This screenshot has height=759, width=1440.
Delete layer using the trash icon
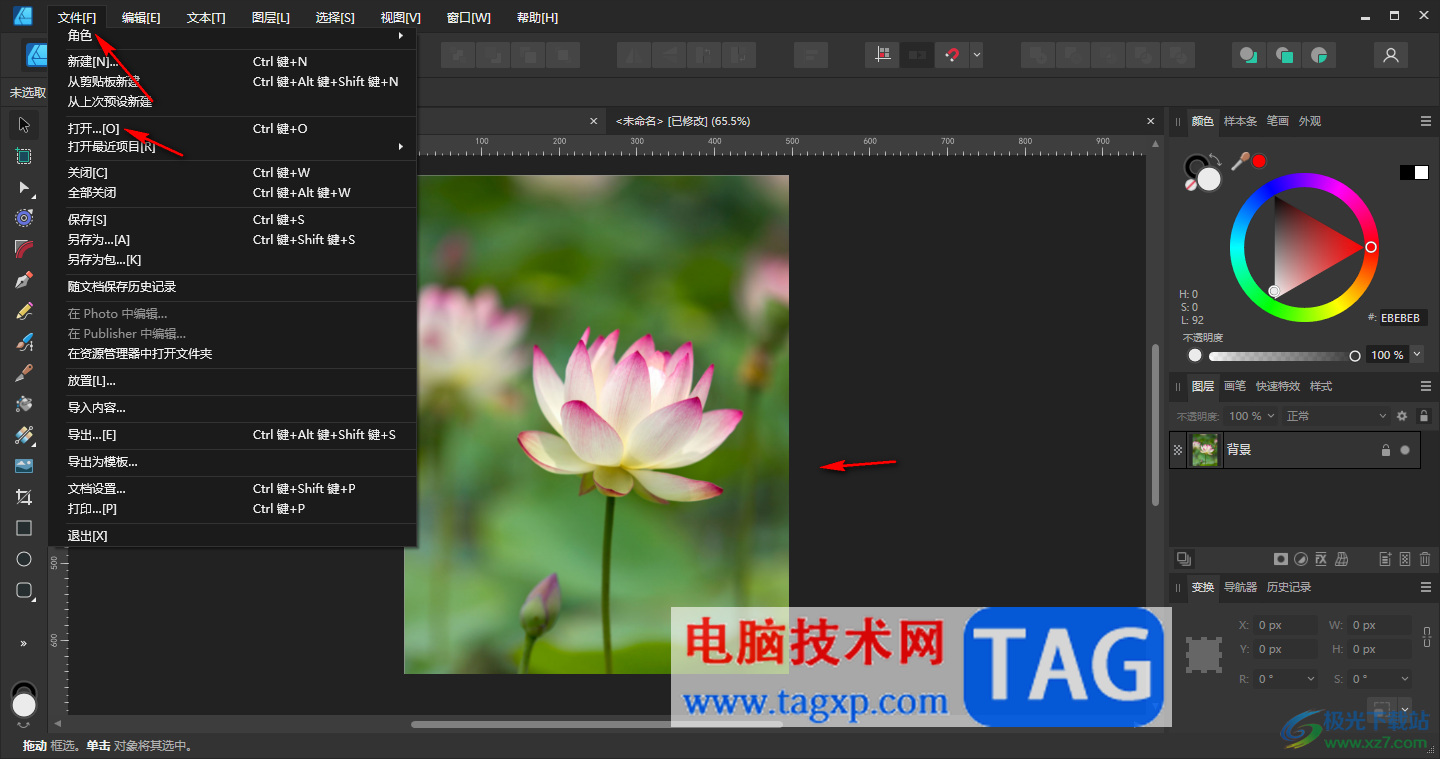point(1425,559)
